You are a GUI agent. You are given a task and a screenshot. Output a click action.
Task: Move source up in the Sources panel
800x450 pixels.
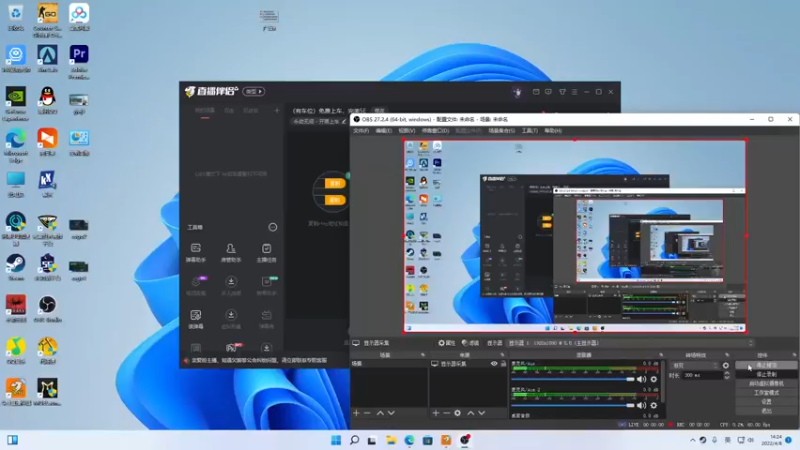click(x=470, y=413)
